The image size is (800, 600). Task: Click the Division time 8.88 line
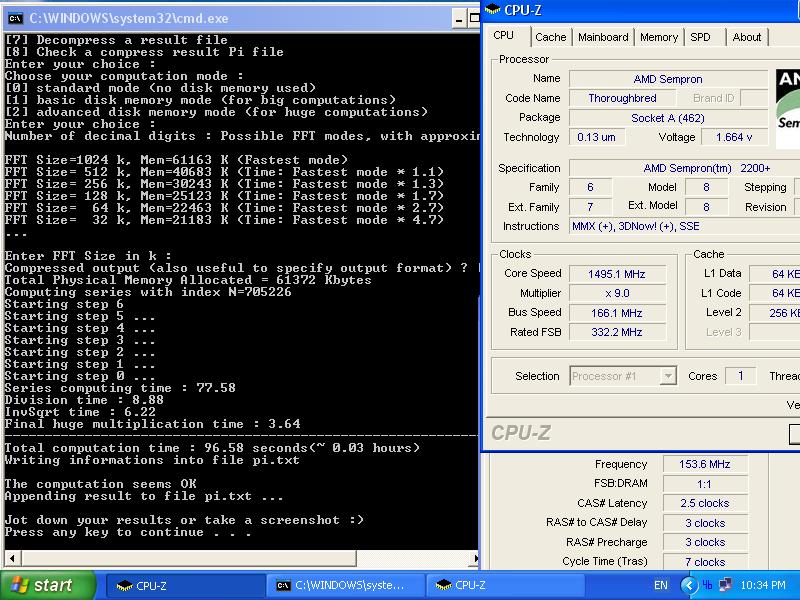point(84,400)
